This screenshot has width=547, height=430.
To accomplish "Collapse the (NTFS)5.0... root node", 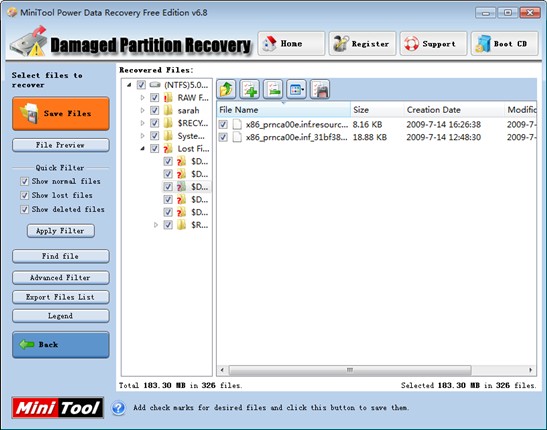I will pyautogui.click(x=129, y=85).
